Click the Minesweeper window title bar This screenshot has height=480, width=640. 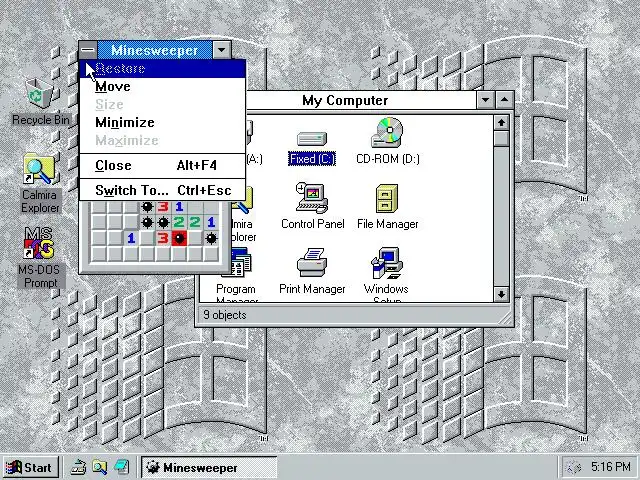tap(154, 50)
